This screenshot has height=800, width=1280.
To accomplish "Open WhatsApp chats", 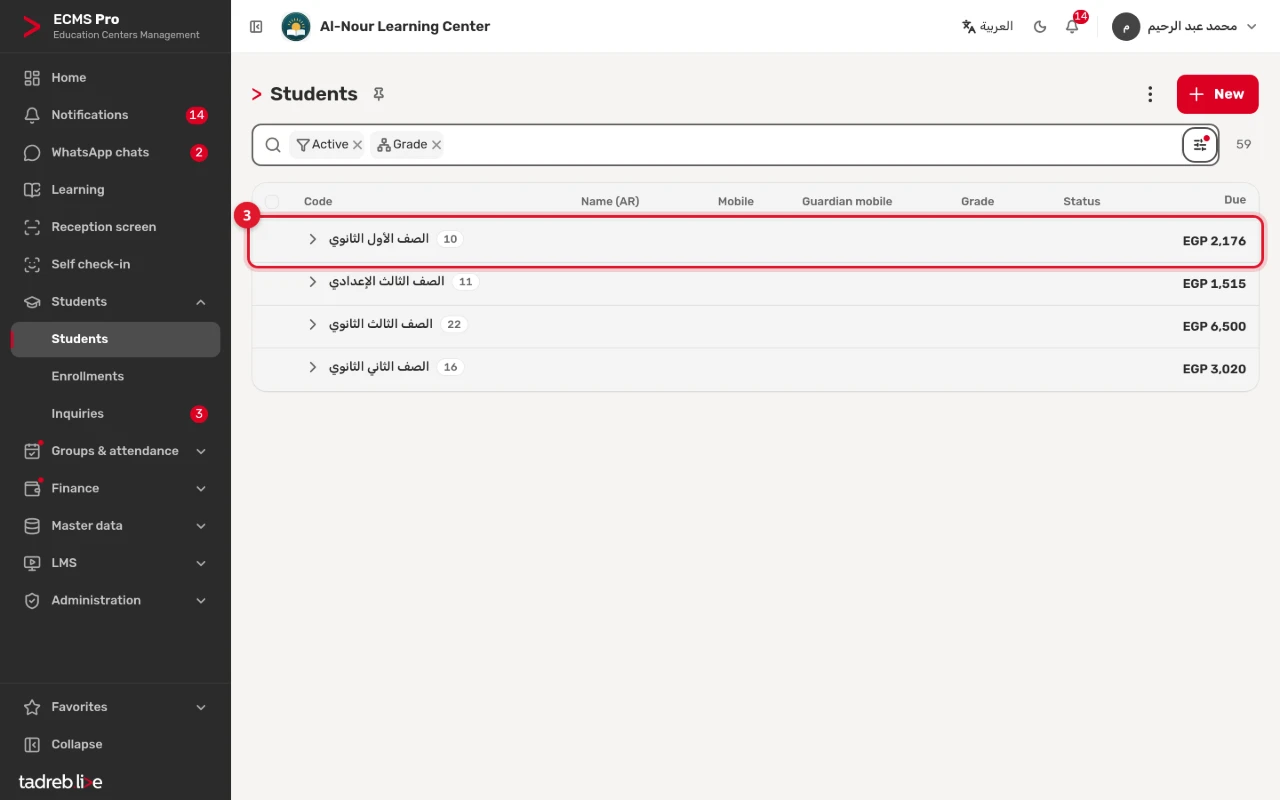I will click(115, 152).
